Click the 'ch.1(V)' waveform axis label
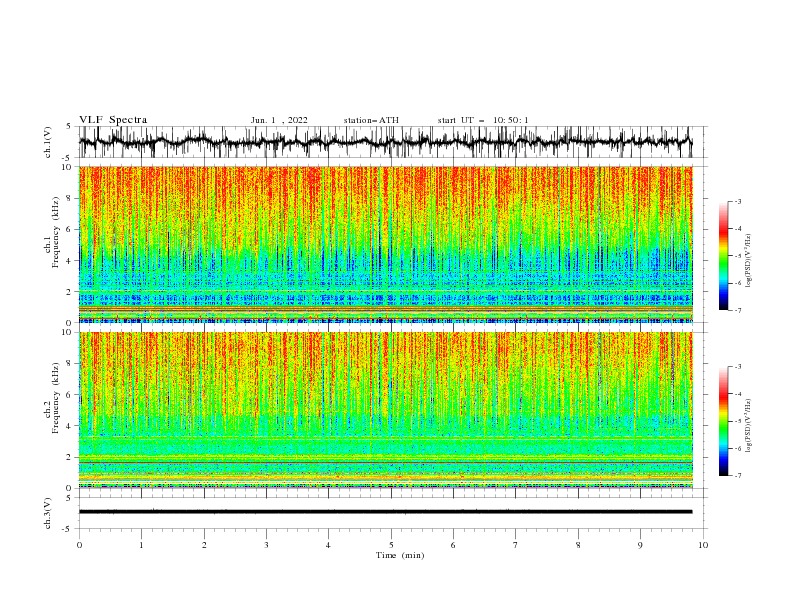The width and height of the screenshot is (792, 612). click(x=48, y=142)
